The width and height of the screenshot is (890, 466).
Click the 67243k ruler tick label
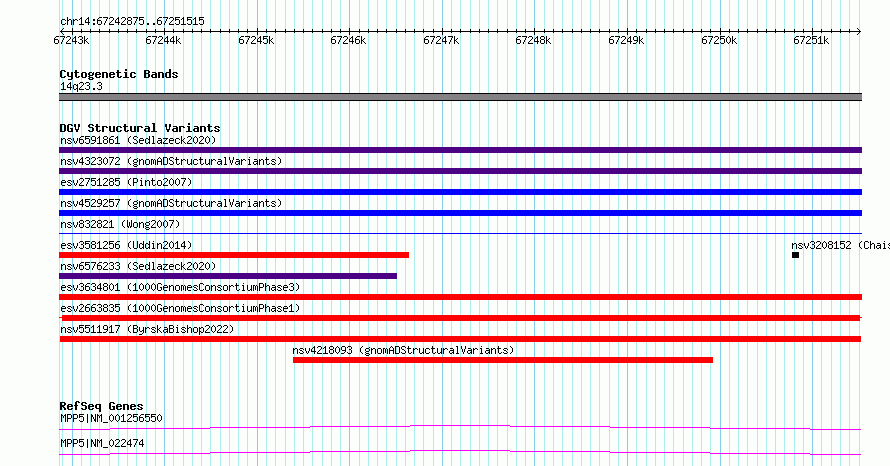(72, 40)
